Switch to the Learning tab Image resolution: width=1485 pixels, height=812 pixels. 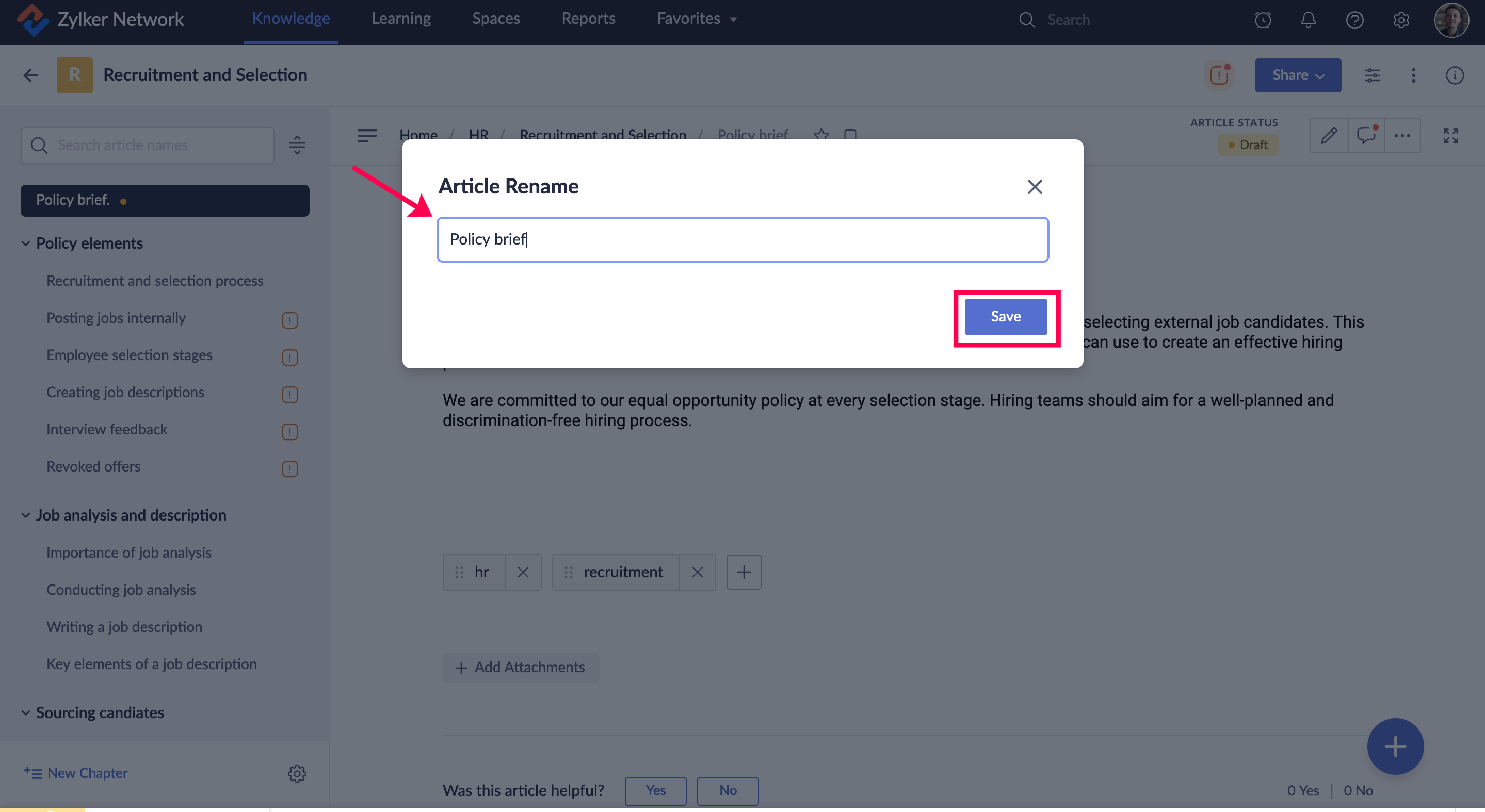pos(400,19)
